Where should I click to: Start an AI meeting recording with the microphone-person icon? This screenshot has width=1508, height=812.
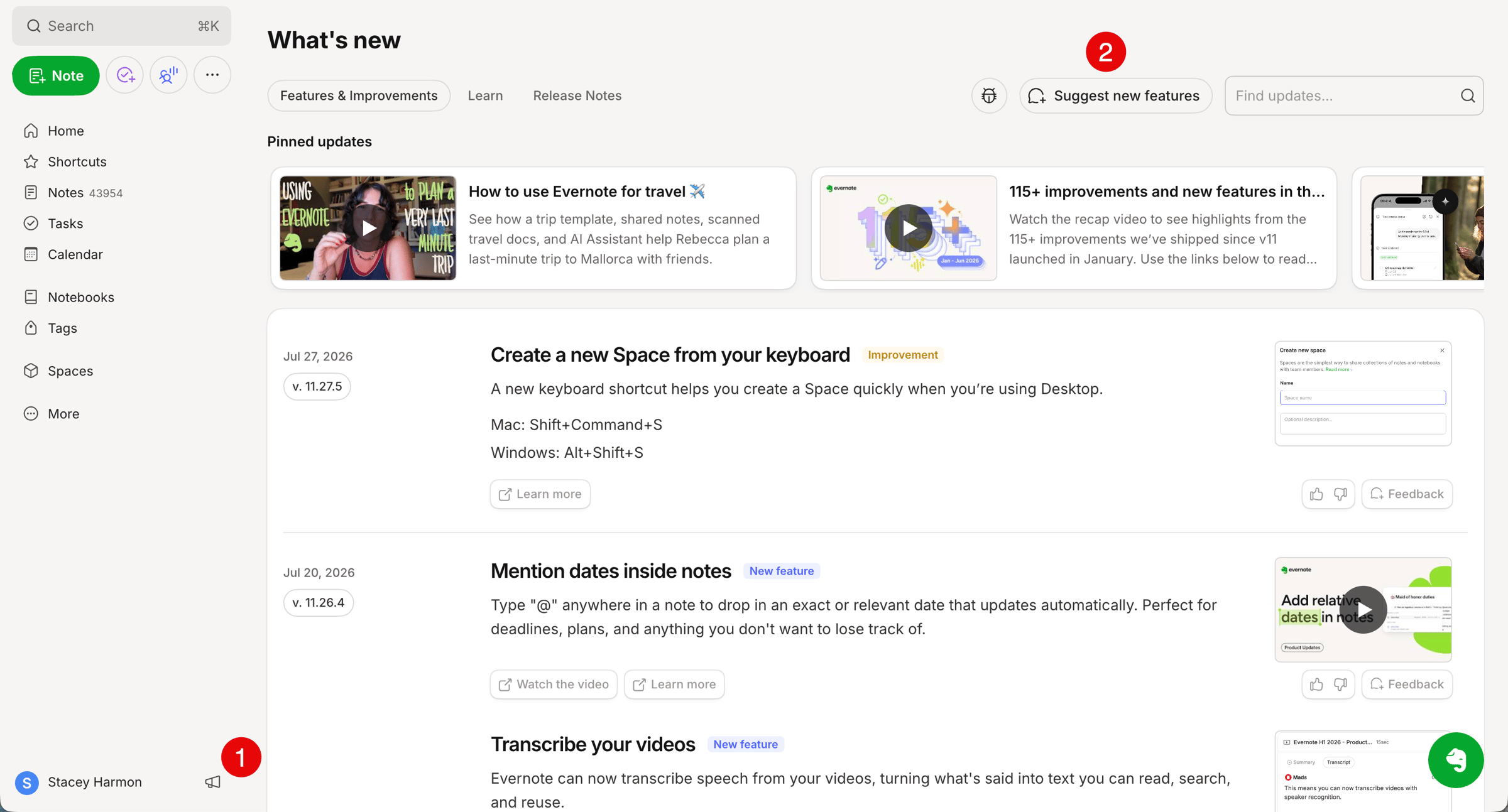pyautogui.click(x=168, y=75)
